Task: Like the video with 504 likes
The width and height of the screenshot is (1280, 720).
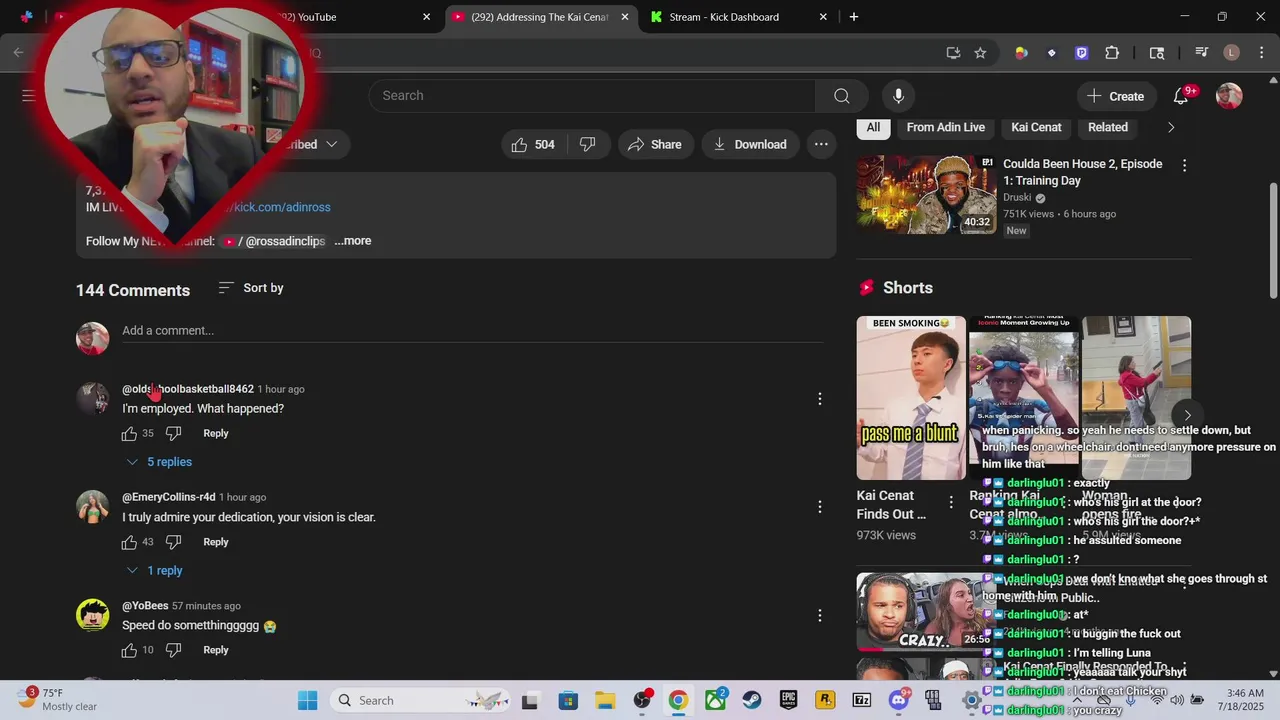Action: coord(533,144)
